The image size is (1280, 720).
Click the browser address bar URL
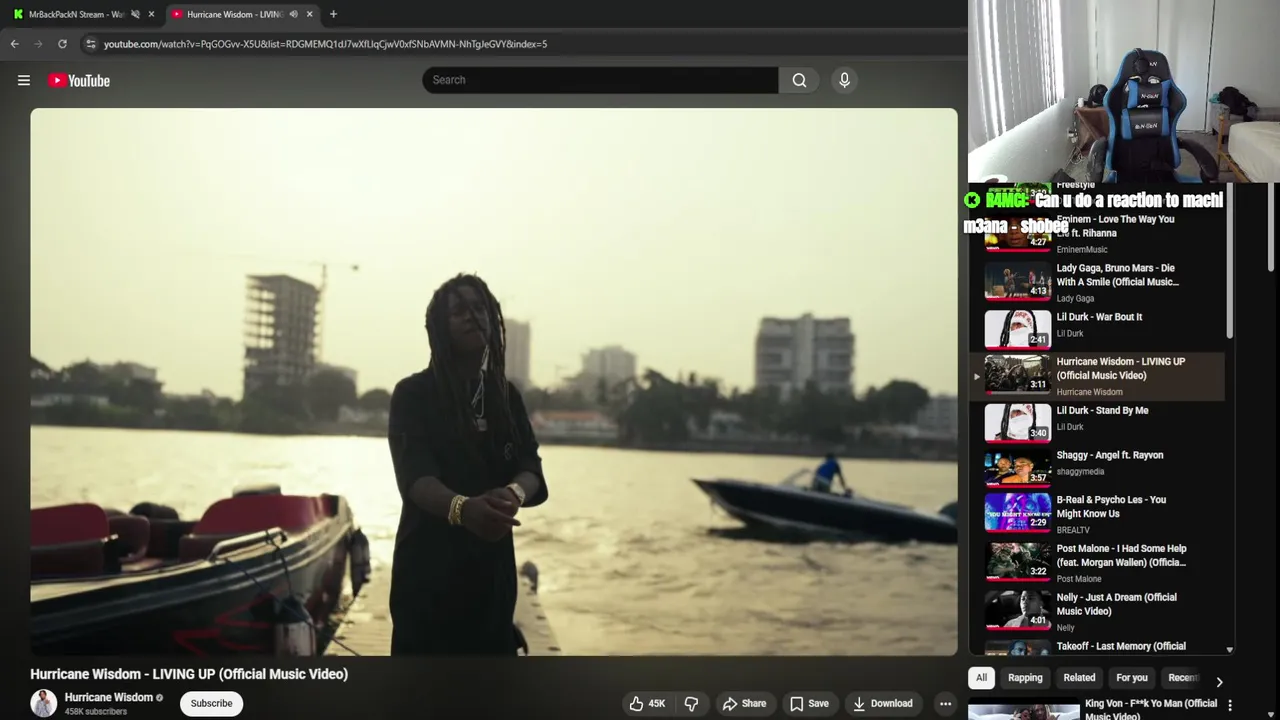click(325, 44)
